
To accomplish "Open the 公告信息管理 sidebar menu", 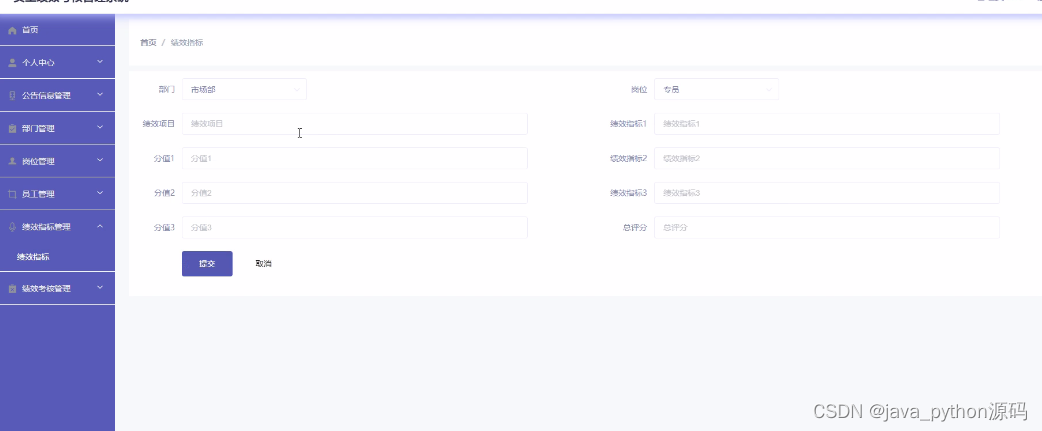I will click(x=57, y=96).
